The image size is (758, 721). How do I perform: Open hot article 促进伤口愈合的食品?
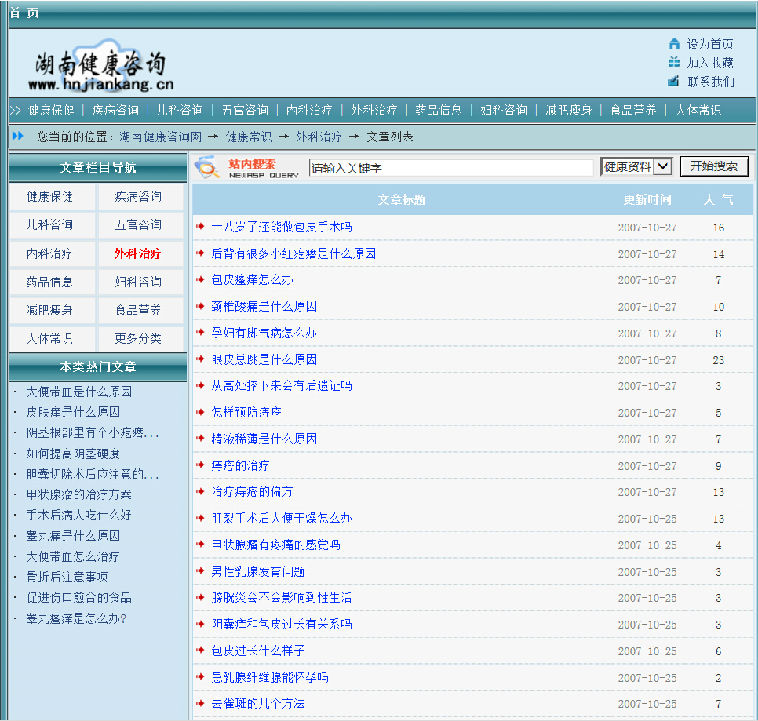79,597
